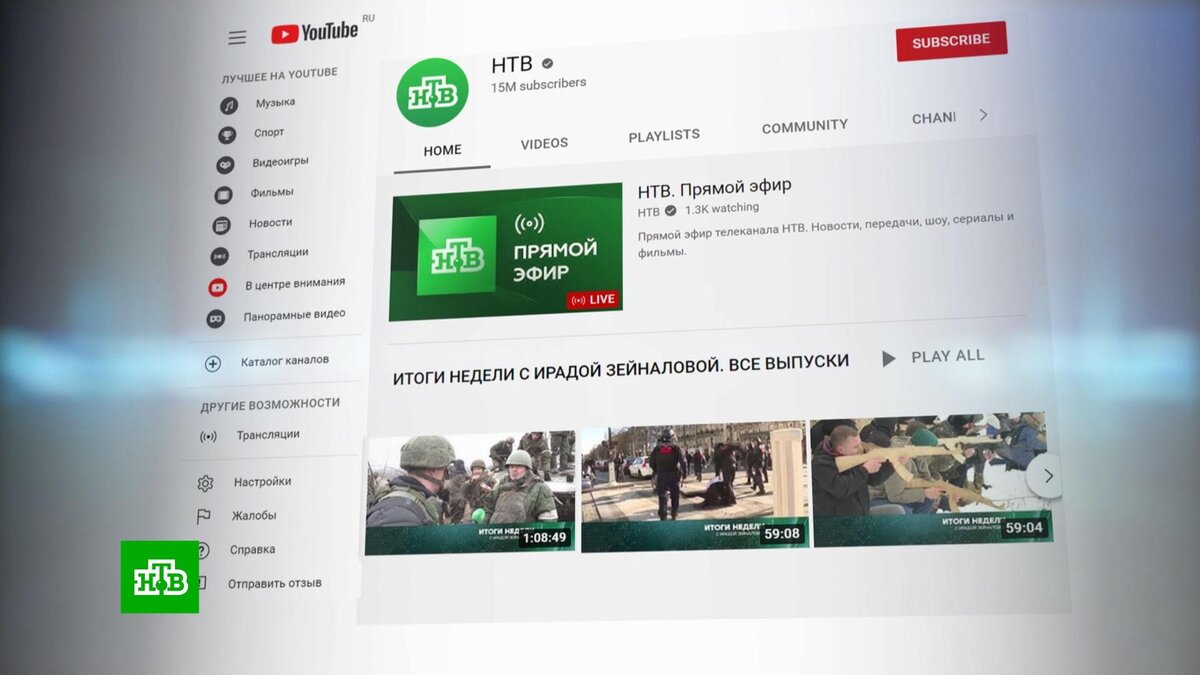Click Отправить отзыв in sidebar
Viewport: 1200px width, 675px height.
pos(275,584)
